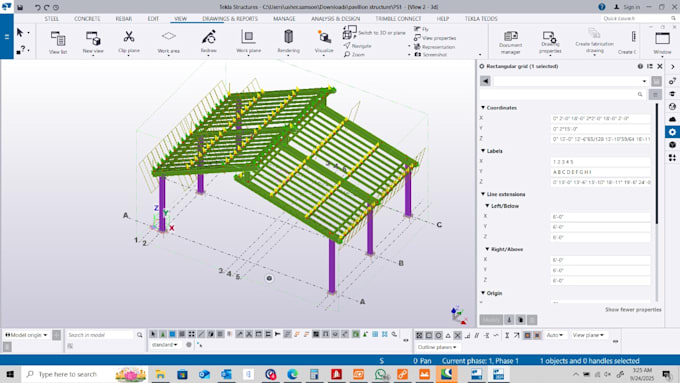Save the model with the disk icon
The width and height of the screenshot is (680, 383).
coord(20,7)
